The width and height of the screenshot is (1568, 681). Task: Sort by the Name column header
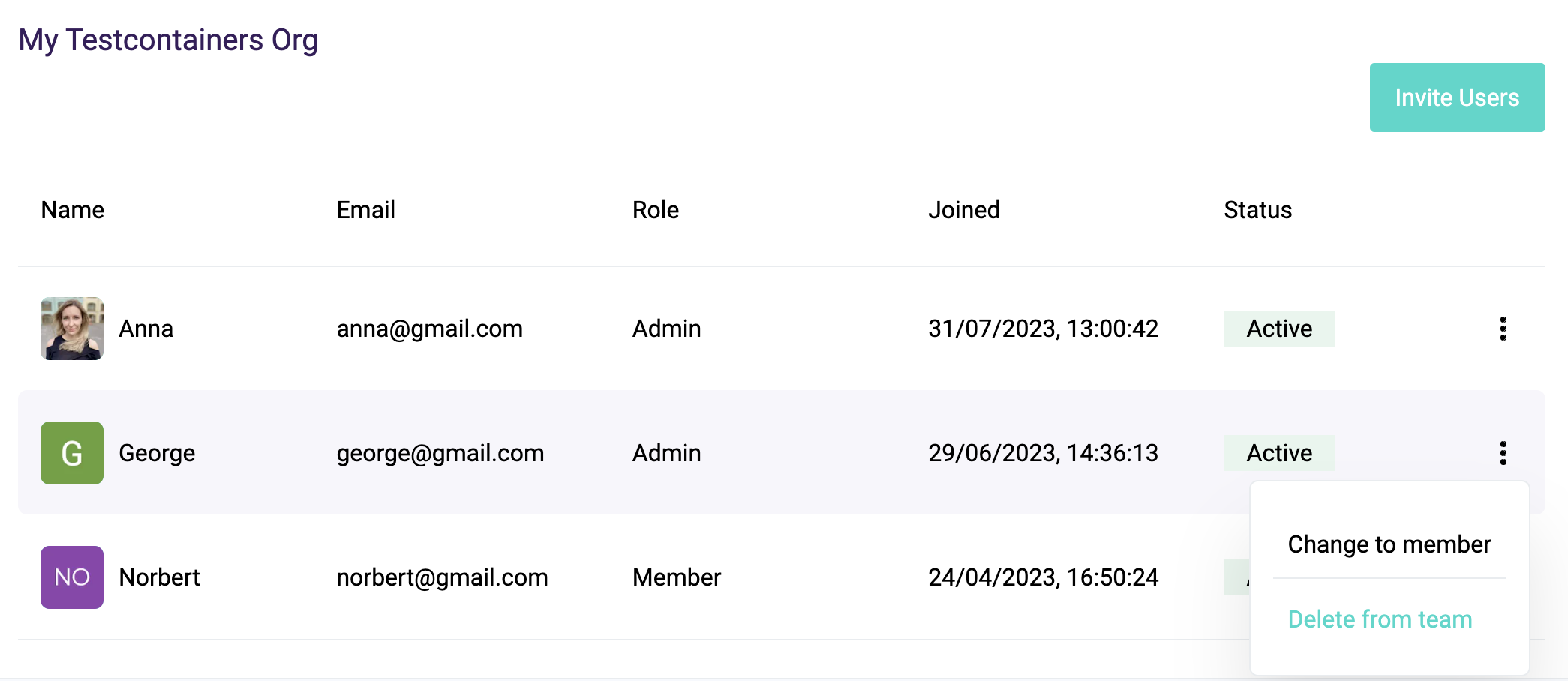click(72, 210)
